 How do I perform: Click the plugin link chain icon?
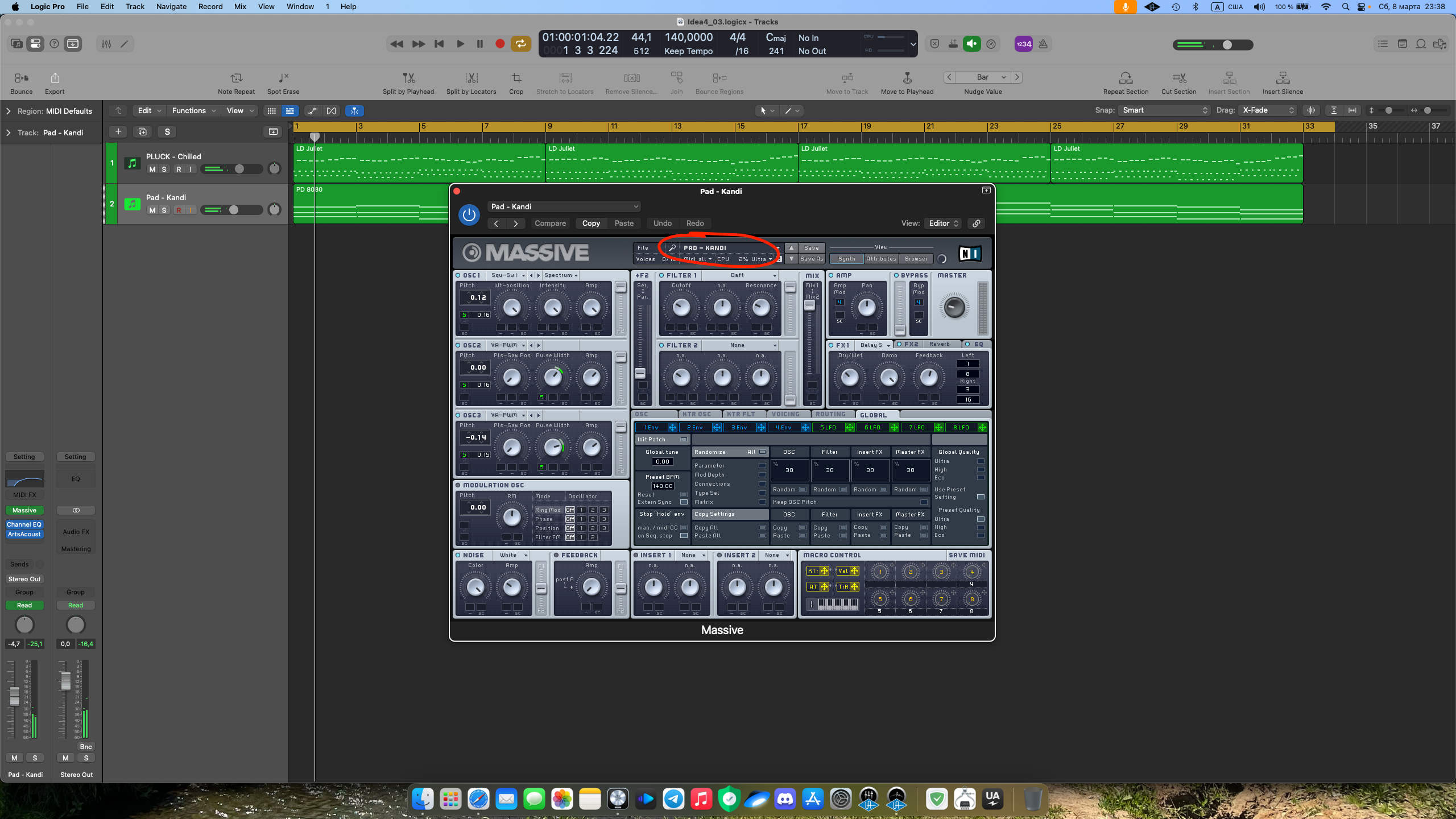coord(976,224)
